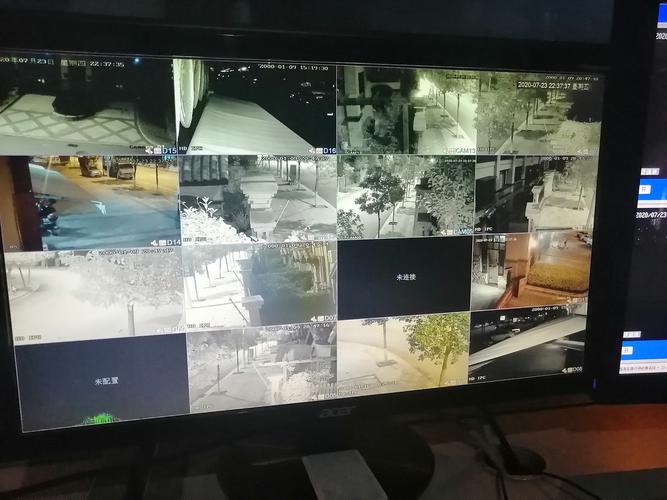Click the 22:37:35 timestamp in first tile
The image size is (667, 500).
tap(107, 64)
